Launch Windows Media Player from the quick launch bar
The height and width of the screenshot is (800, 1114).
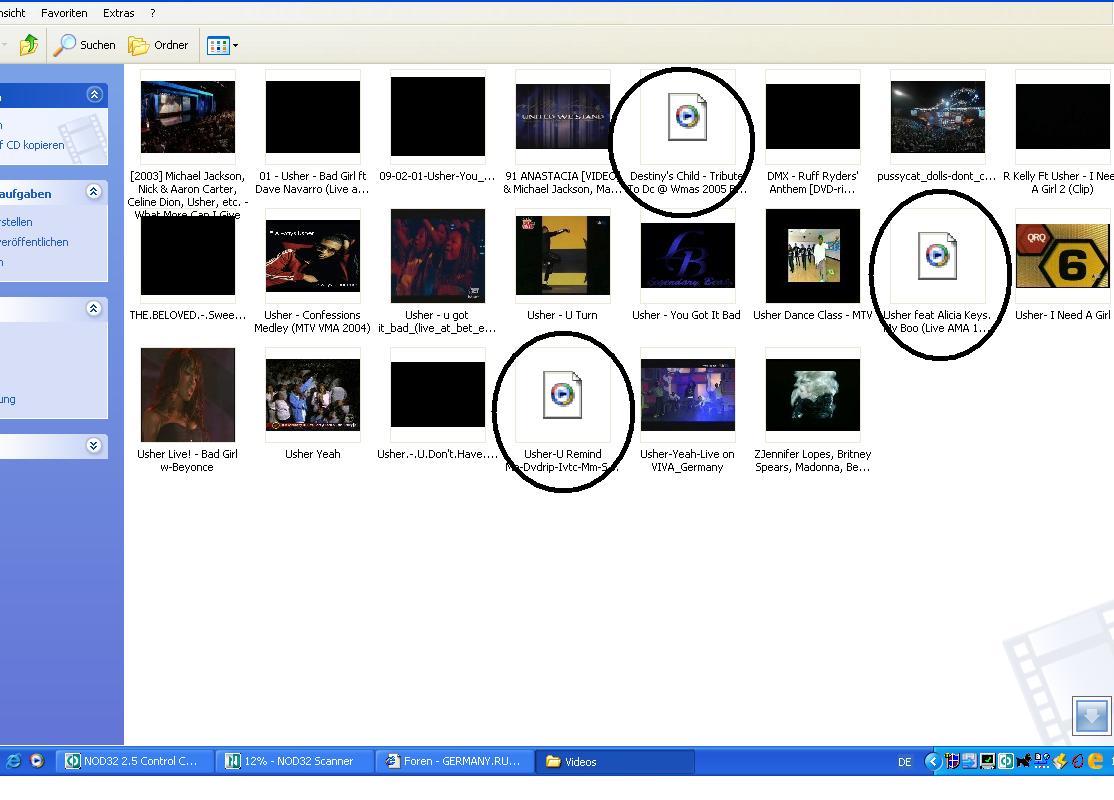pyautogui.click(x=37, y=761)
